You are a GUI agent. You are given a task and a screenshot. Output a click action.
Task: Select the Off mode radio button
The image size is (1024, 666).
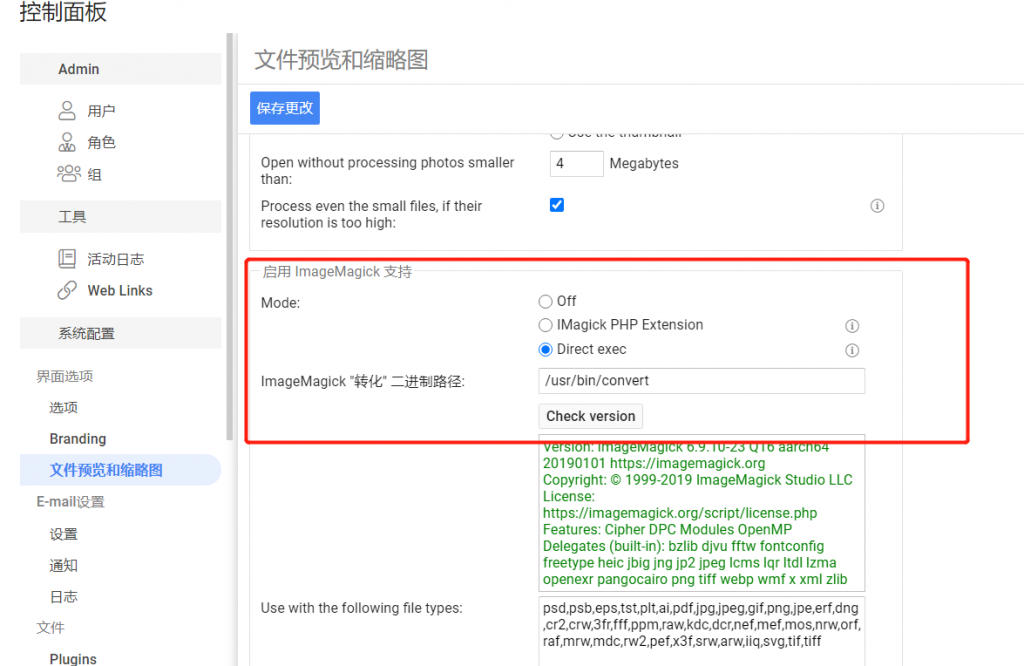click(x=545, y=301)
